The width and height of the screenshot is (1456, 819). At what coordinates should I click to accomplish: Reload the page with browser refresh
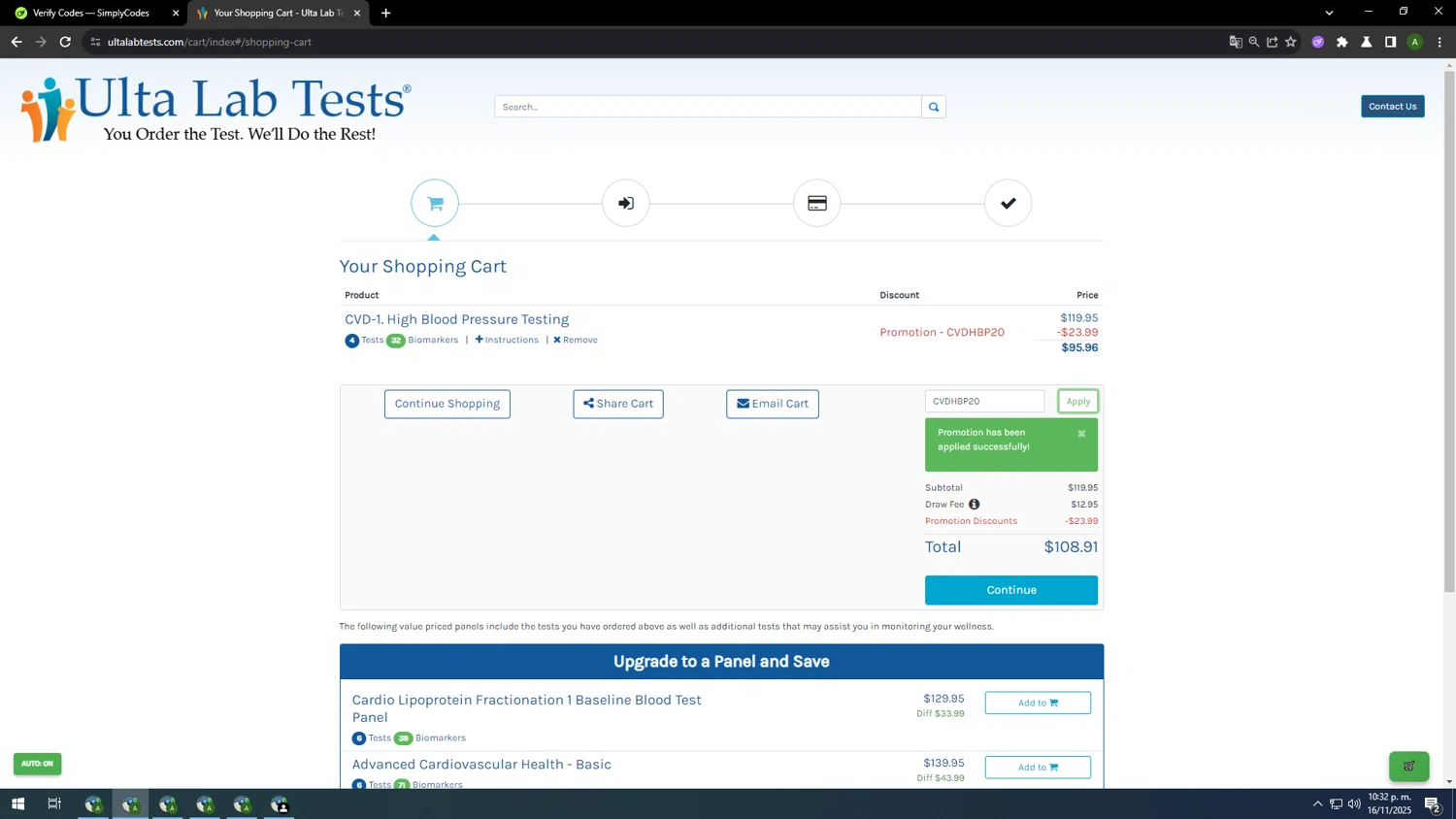[65, 42]
